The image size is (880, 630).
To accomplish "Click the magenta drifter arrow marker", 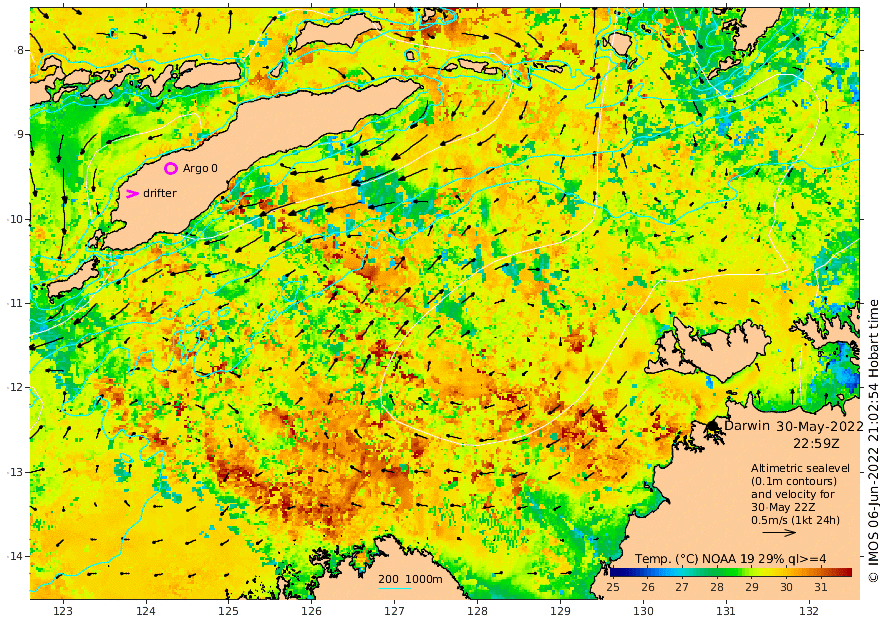I will pyautogui.click(x=132, y=194).
